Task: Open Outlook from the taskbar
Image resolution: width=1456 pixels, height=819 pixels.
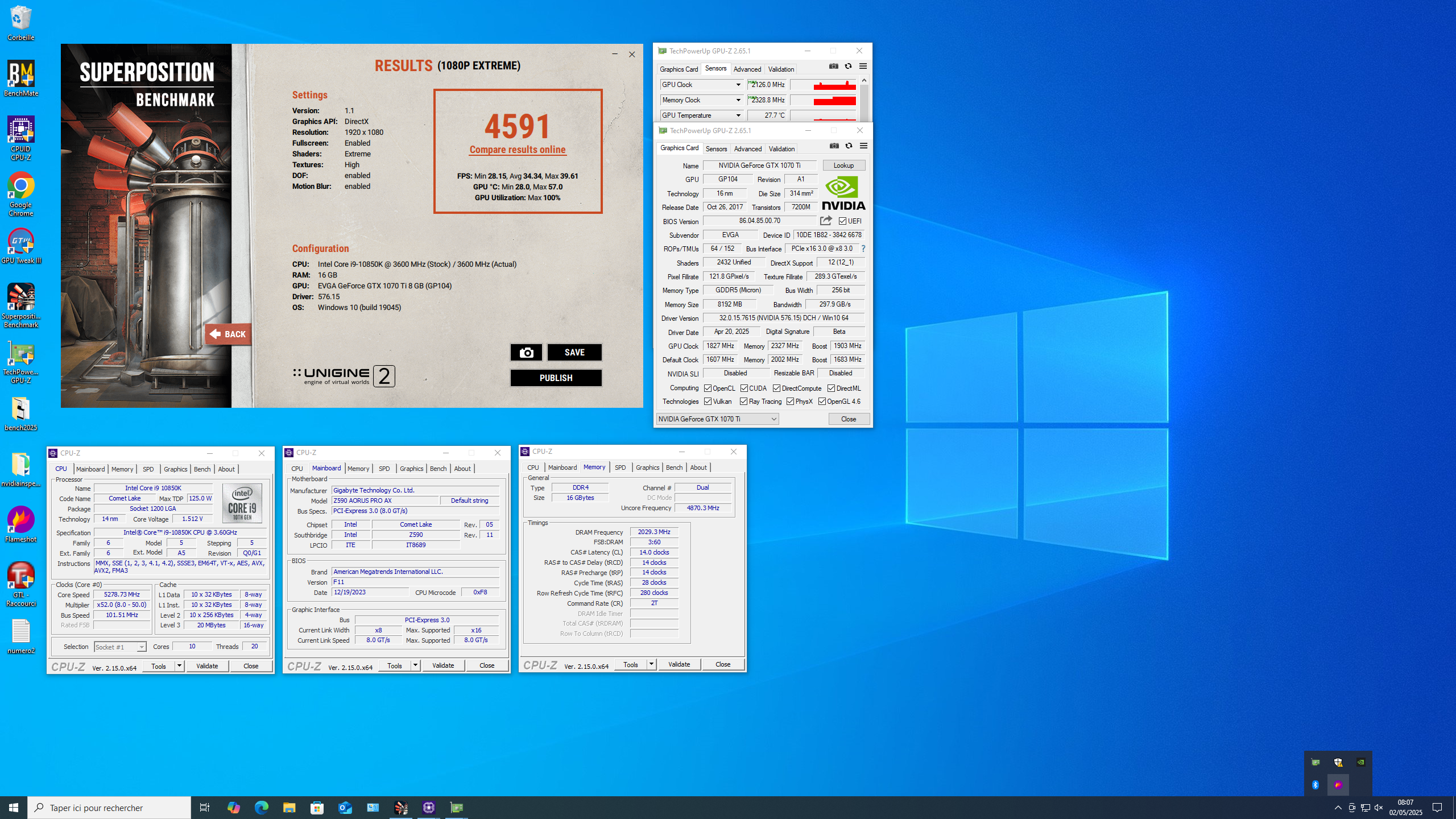Action: (345, 808)
